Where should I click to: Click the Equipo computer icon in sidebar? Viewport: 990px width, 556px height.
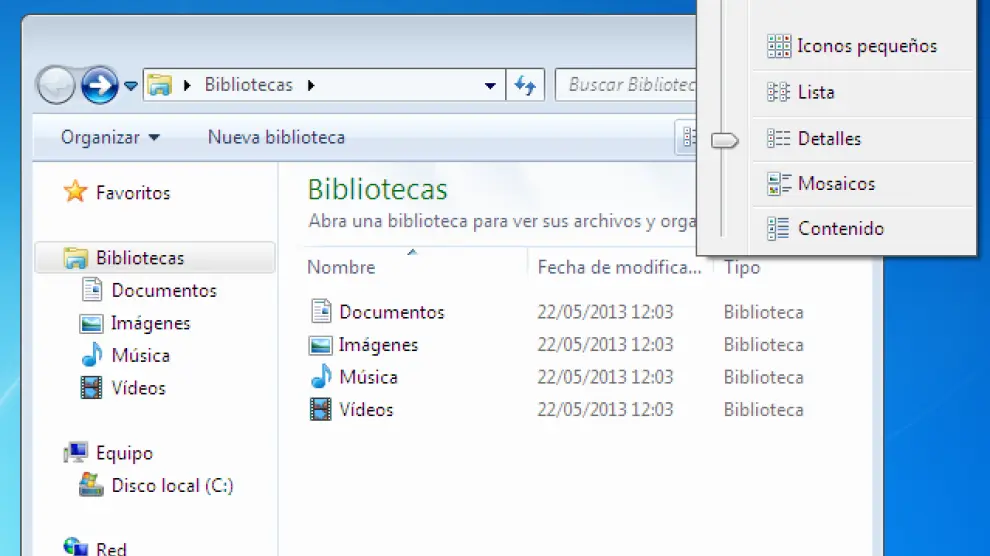[x=76, y=453]
